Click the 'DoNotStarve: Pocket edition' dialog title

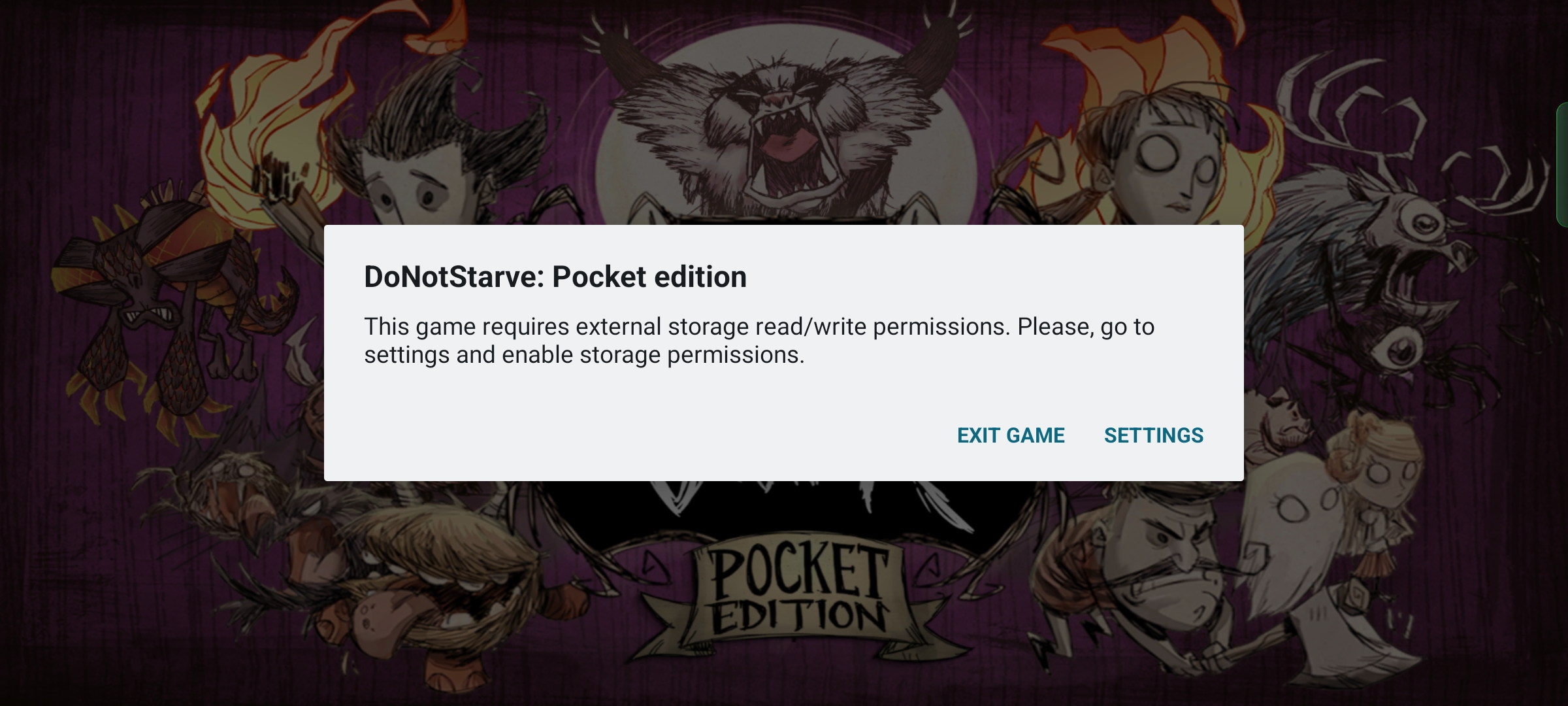[x=555, y=277]
